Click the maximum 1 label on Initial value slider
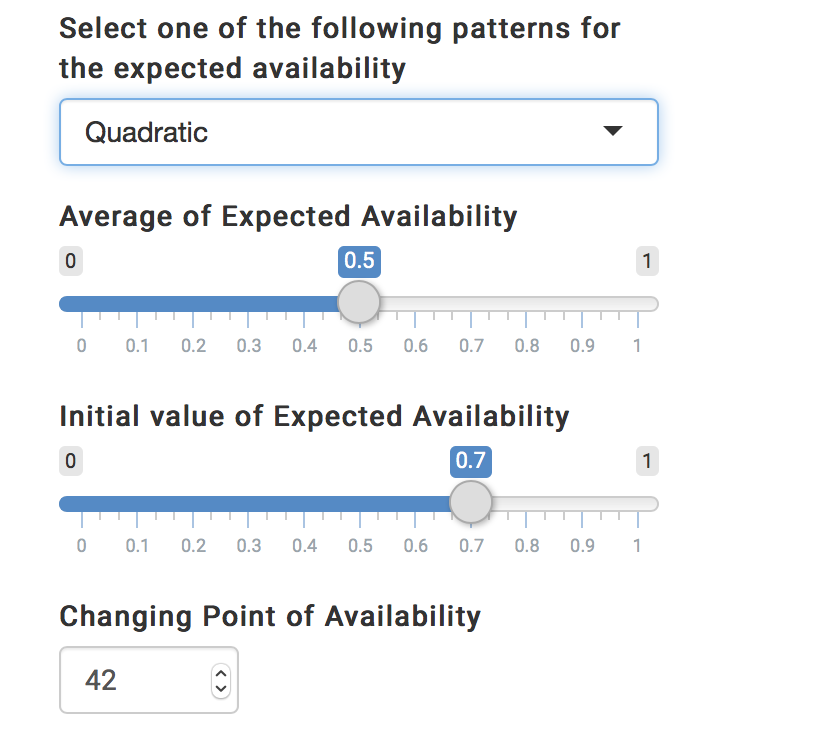 [x=647, y=462]
